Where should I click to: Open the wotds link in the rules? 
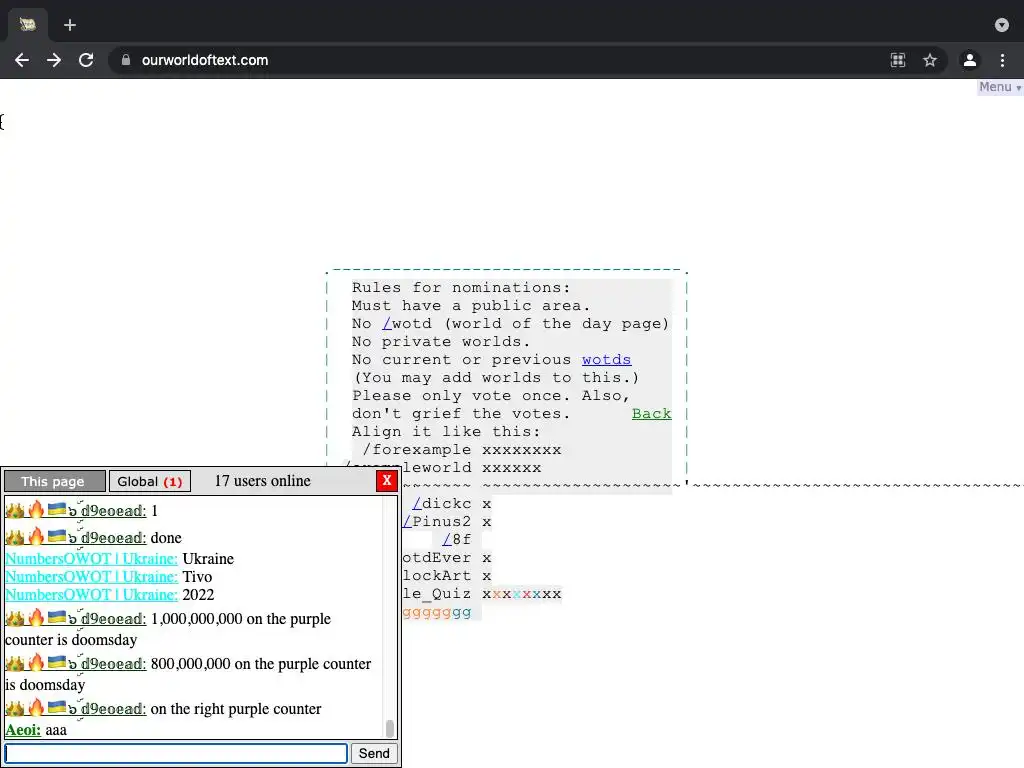point(606,359)
